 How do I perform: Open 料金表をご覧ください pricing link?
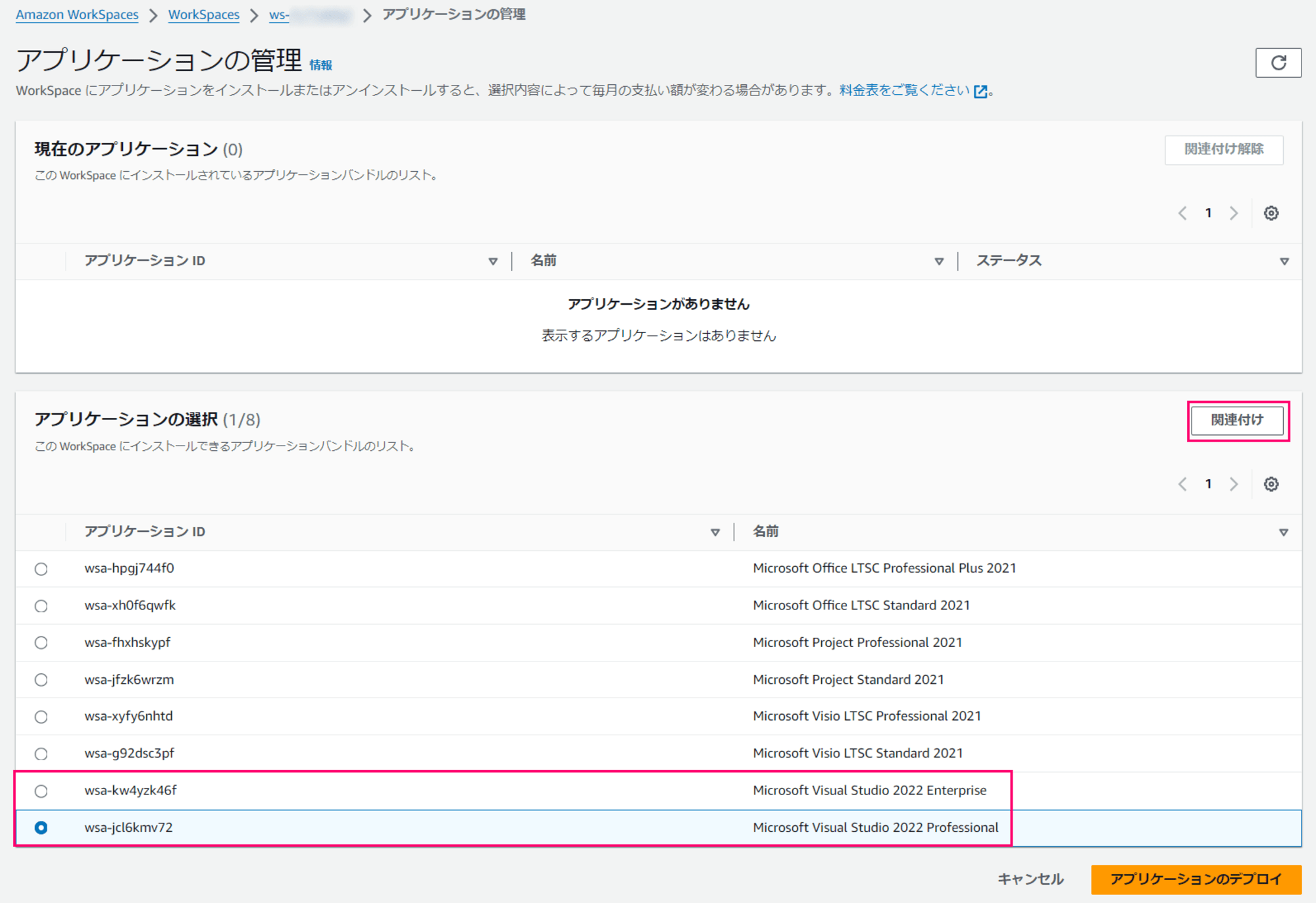905,90
